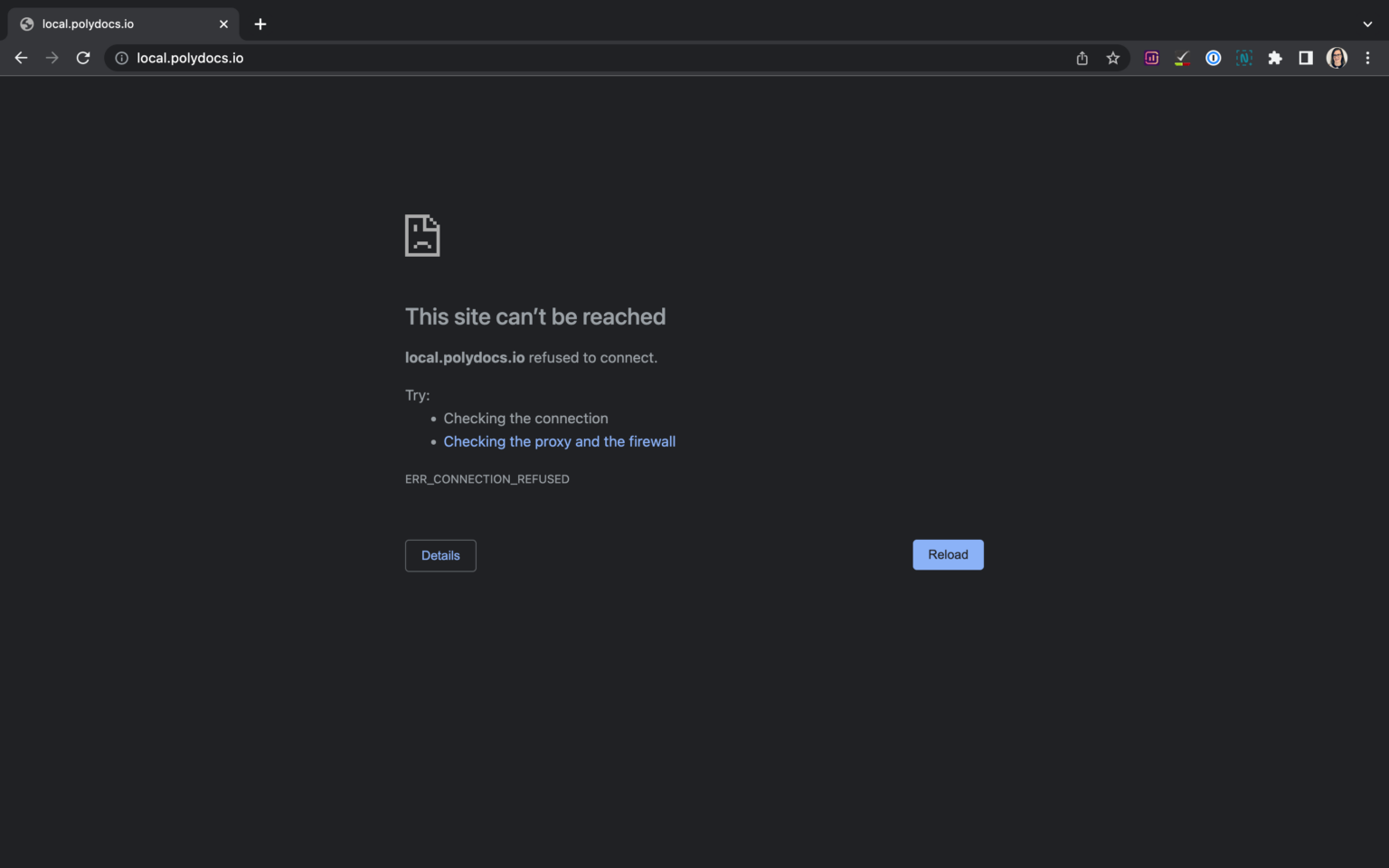This screenshot has width=1389, height=868.
Task: Click the profile avatar picture
Action: click(x=1337, y=57)
